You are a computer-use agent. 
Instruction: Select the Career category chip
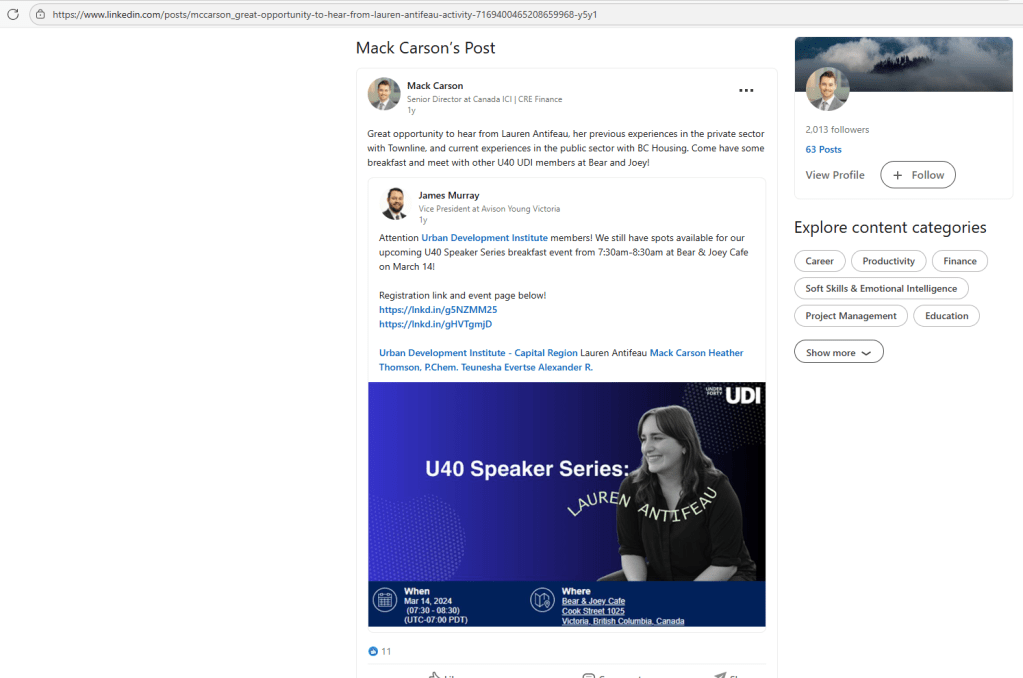(819, 261)
